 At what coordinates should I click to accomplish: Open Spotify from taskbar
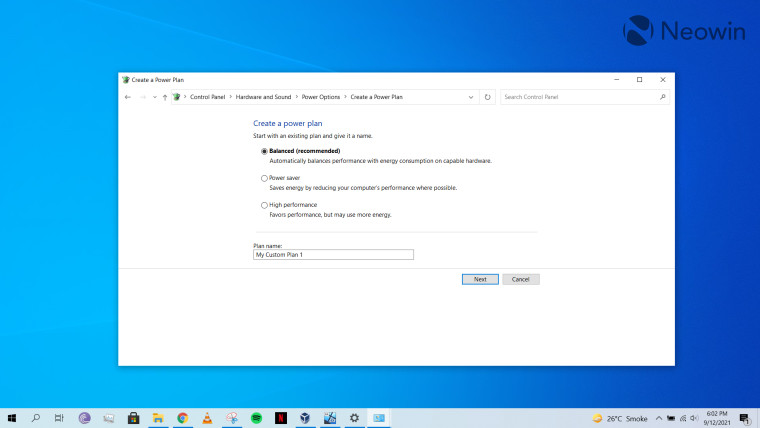click(256, 418)
